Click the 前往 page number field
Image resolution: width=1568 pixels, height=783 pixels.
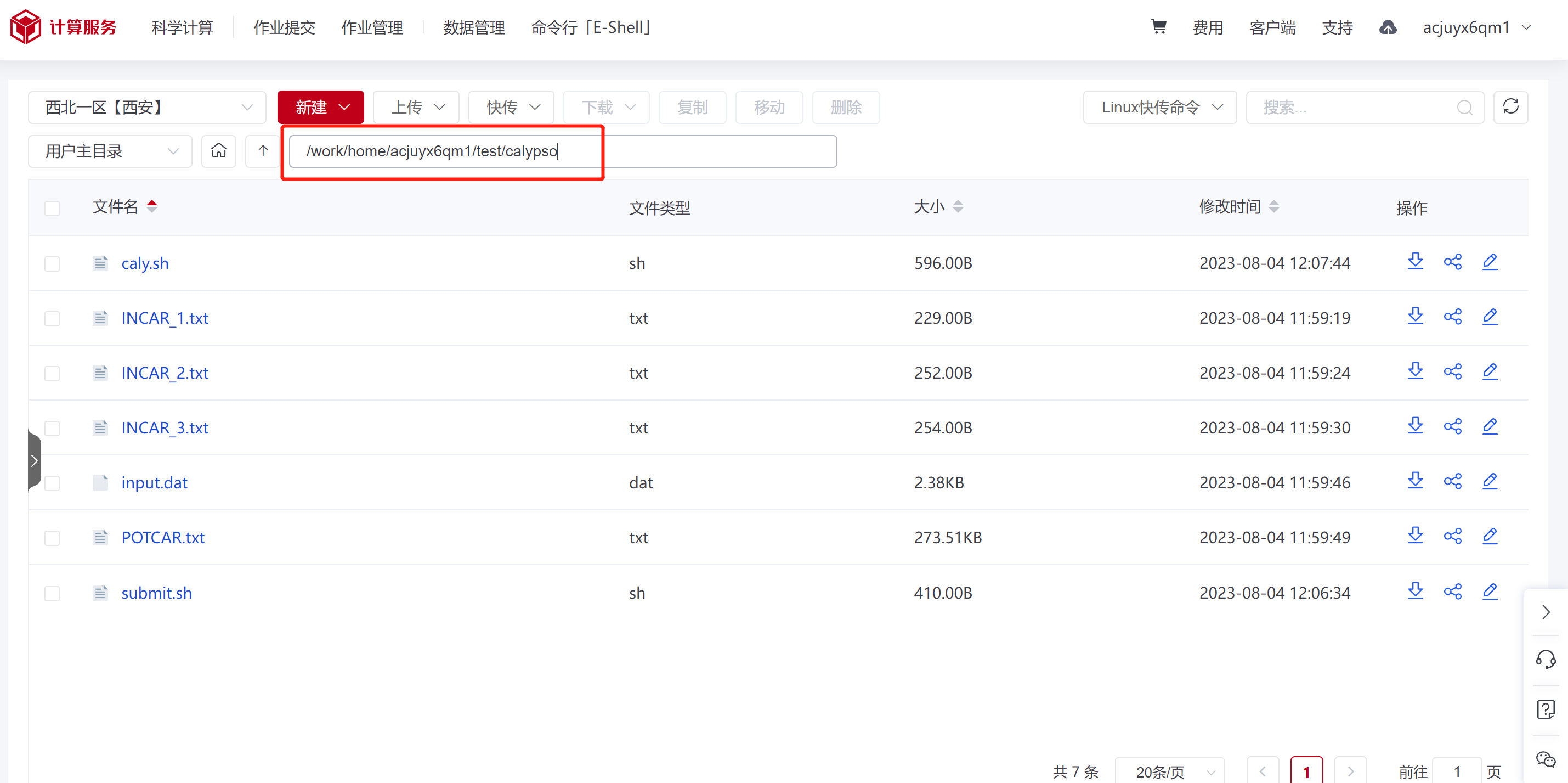click(1457, 771)
